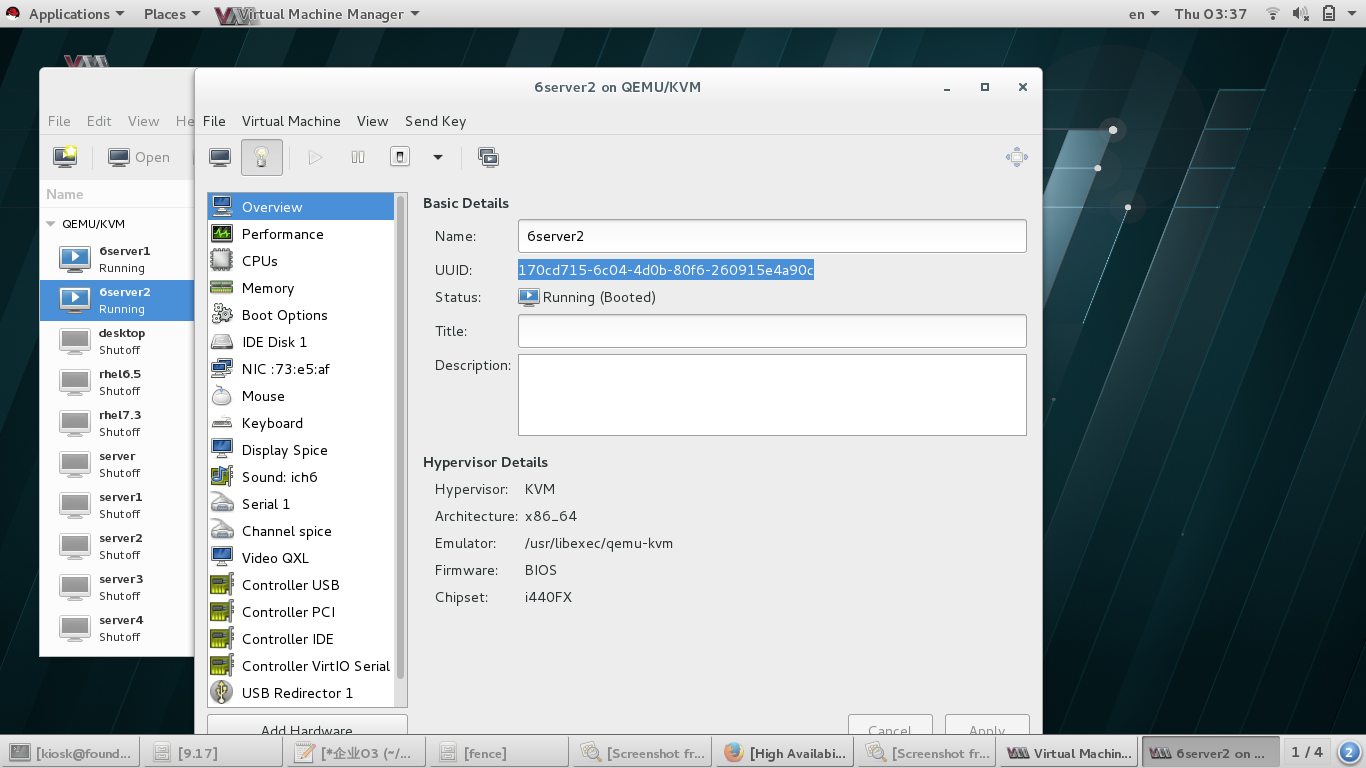
Task: Select USB Redirector 1 entry
Action: click(301, 693)
